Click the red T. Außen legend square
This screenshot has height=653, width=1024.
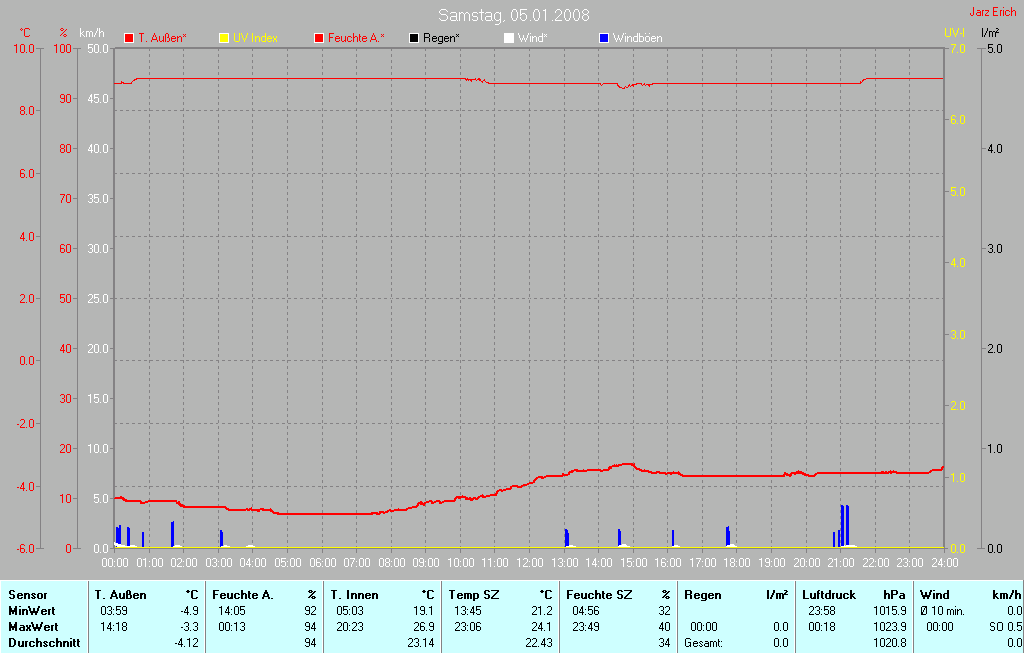click(129, 38)
